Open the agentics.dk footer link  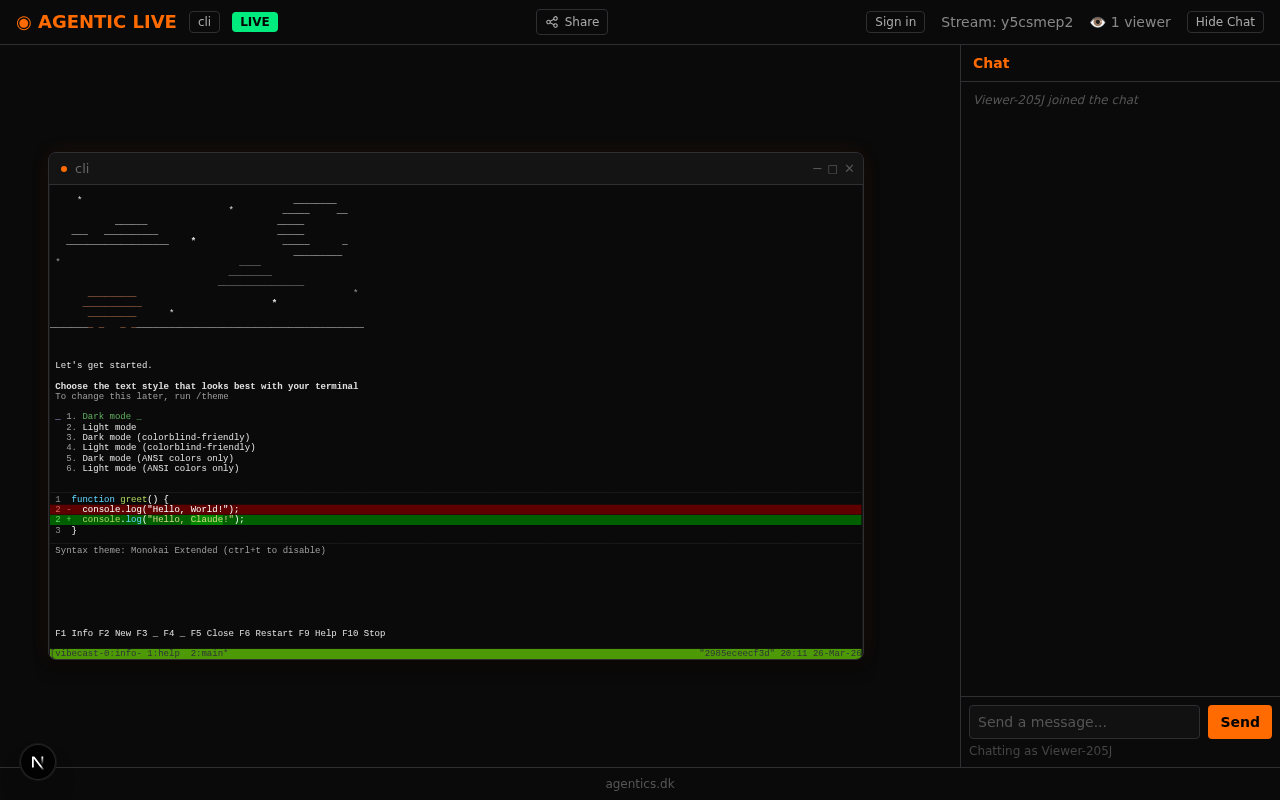point(640,784)
